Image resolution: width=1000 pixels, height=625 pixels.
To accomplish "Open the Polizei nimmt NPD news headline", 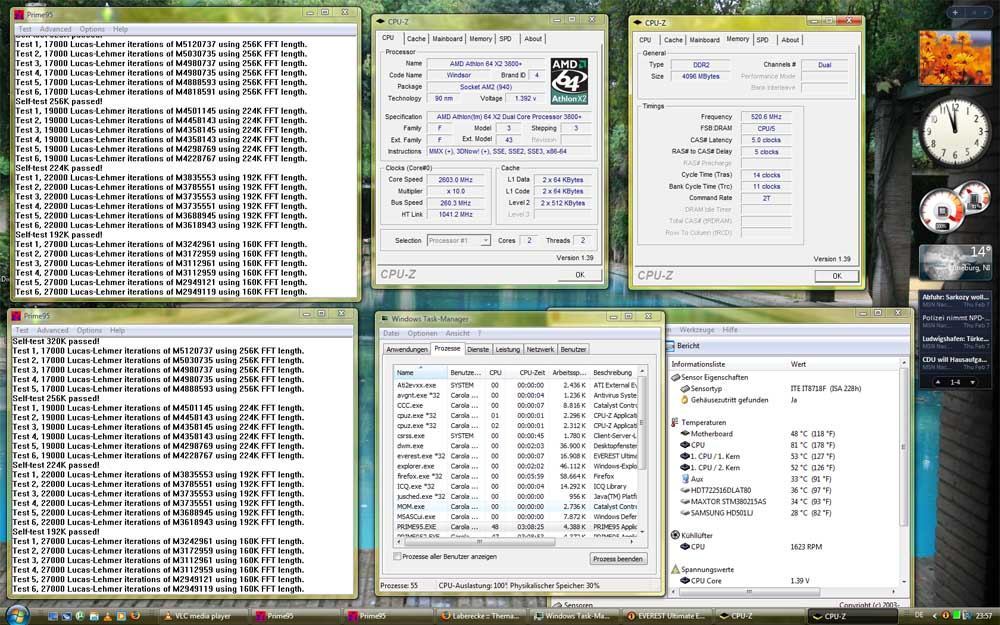I will (954, 317).
